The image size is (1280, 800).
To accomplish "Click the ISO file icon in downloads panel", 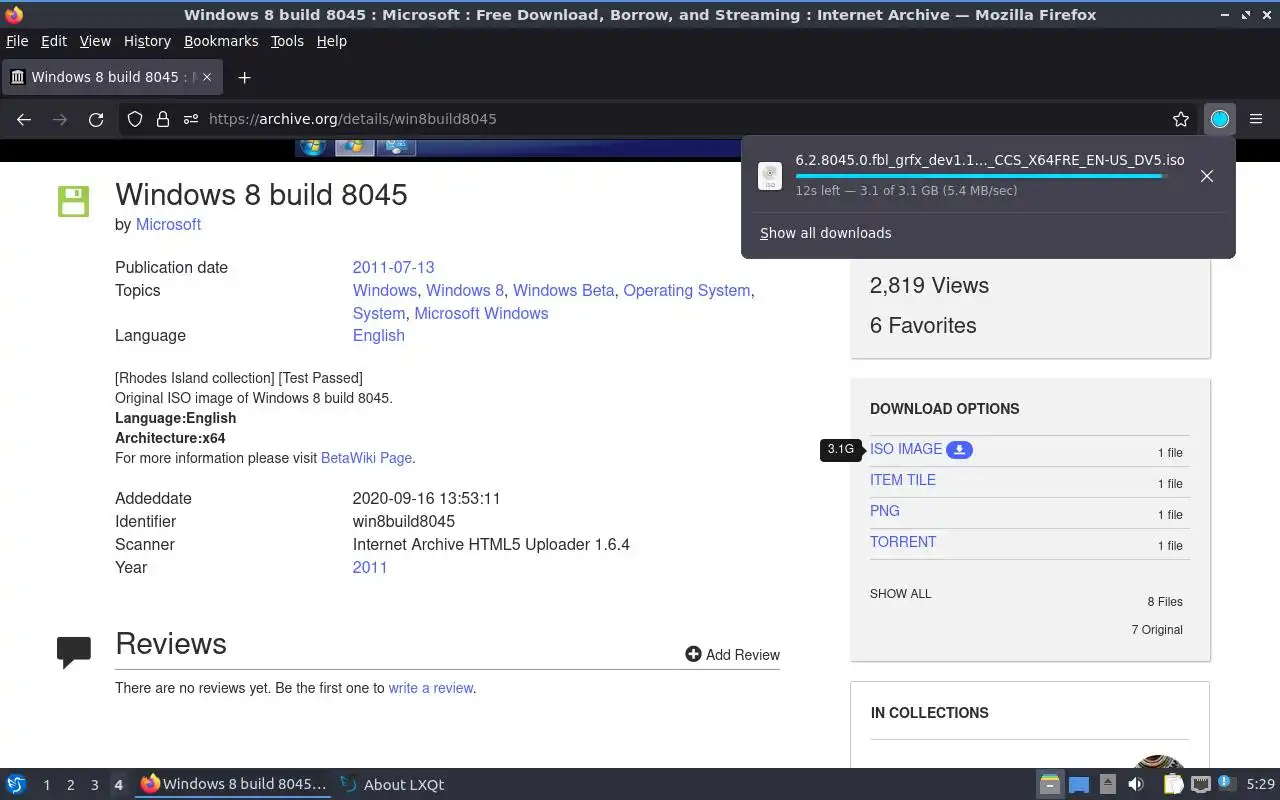I will [x=770, y=176].
